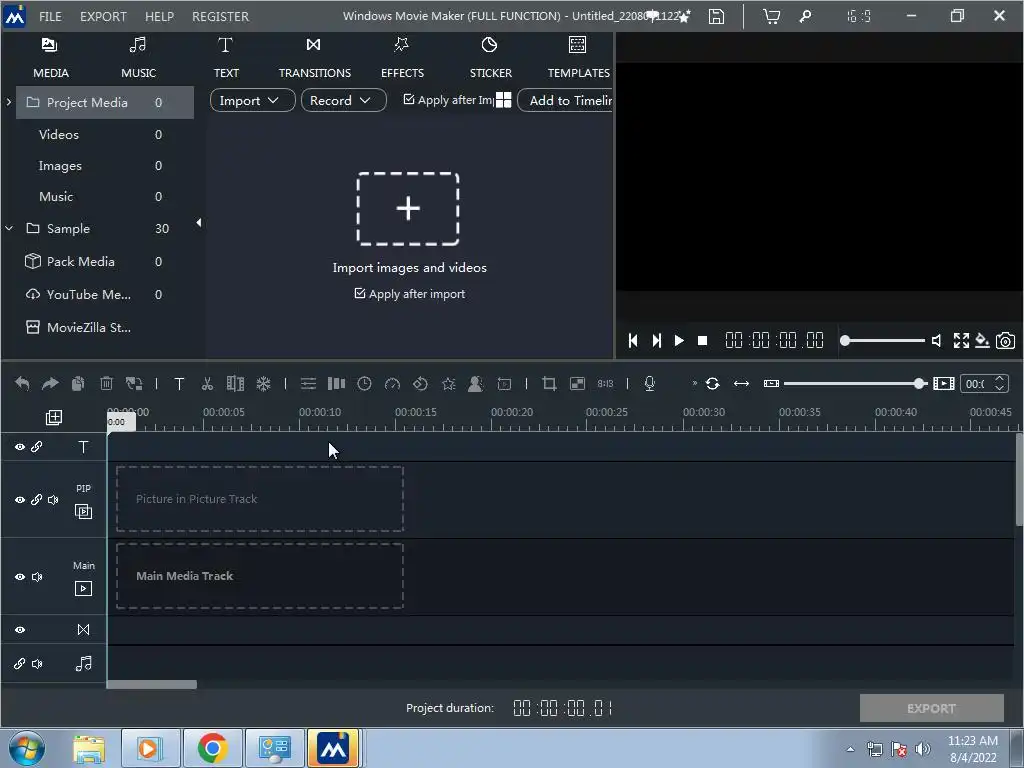
Task: Increase the timeline time stepper value
Action: (999, 379)
